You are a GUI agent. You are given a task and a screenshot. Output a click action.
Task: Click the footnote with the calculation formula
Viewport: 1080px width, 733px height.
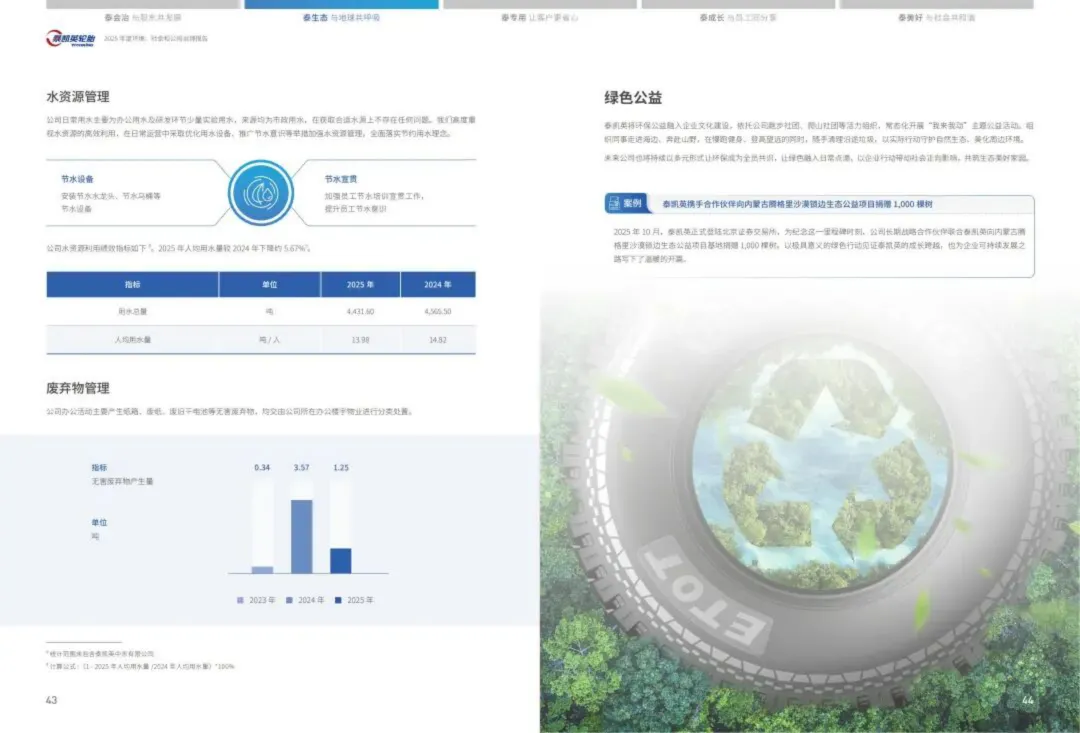[x=141, y=666]
